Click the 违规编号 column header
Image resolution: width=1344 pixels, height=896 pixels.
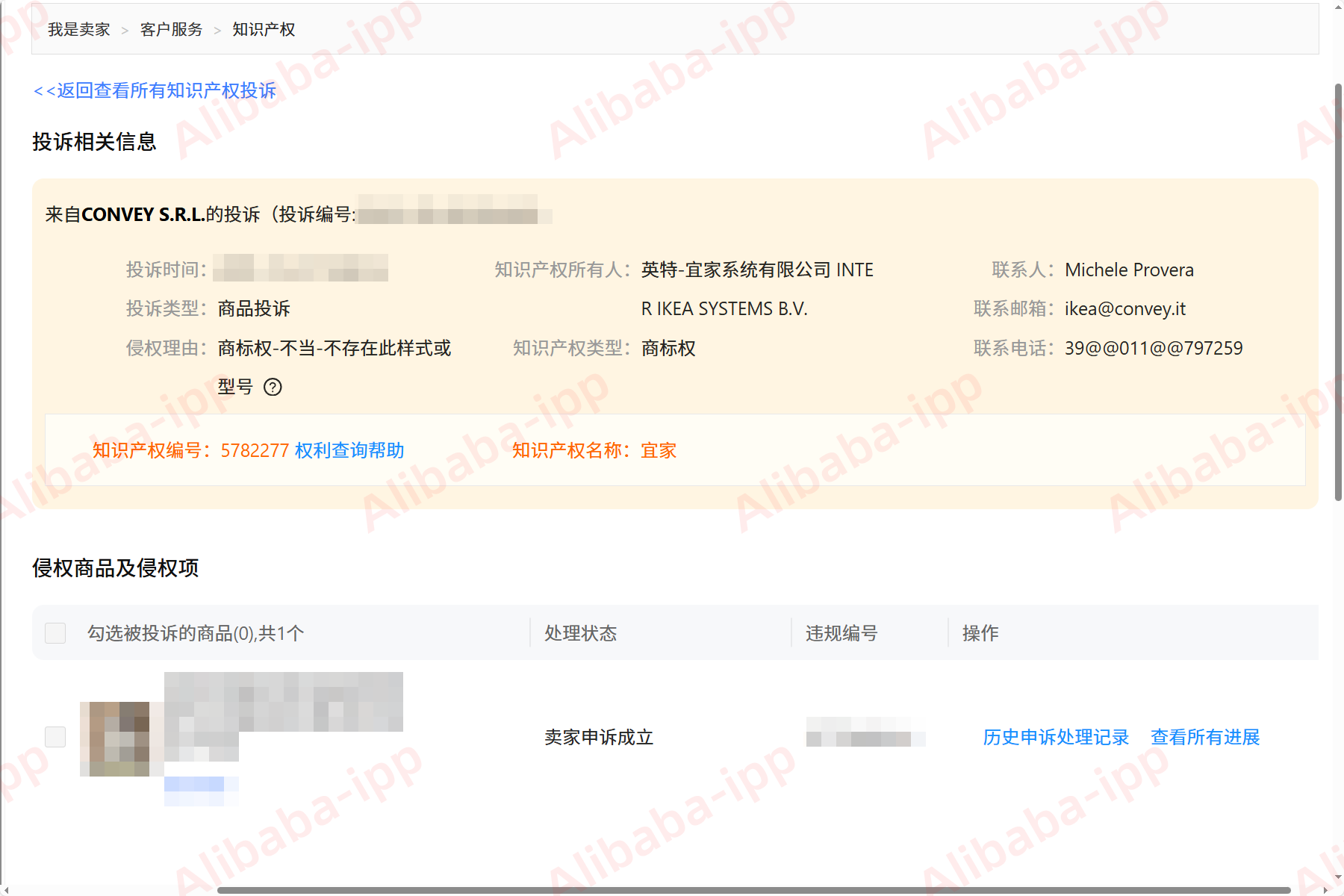click(x=841, y=633)
